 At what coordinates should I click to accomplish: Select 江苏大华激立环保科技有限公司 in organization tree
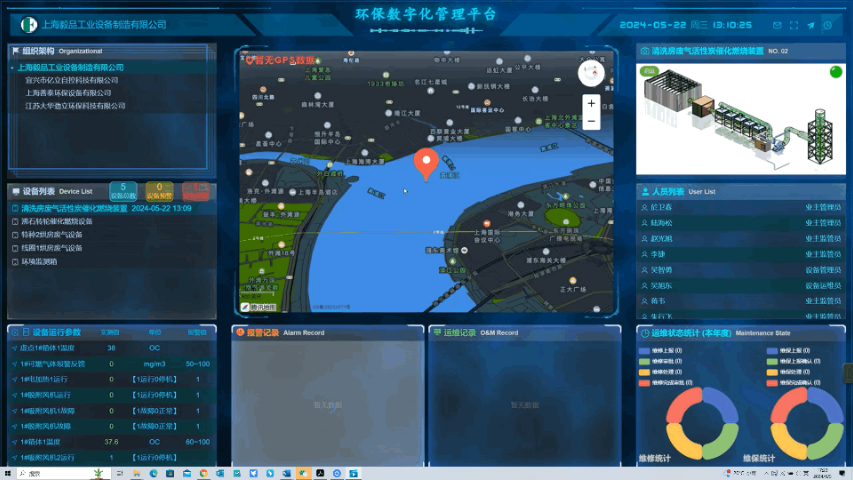pos(75,105)
